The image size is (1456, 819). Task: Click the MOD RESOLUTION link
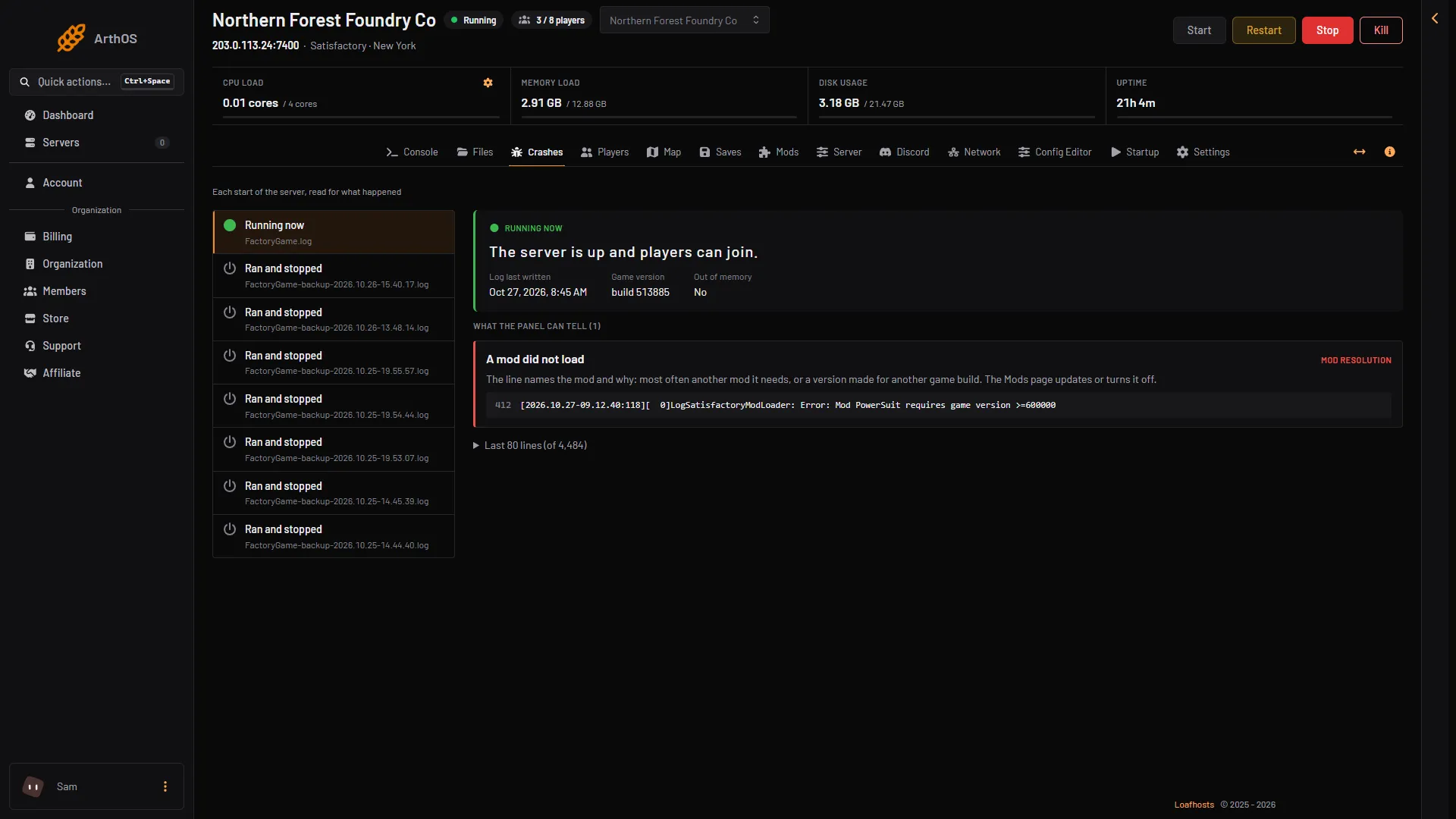1356,360
